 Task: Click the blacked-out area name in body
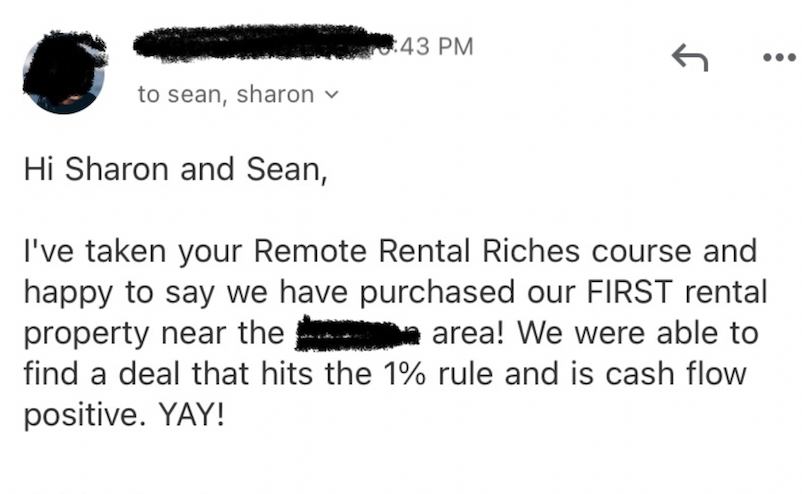coord(358,333)
